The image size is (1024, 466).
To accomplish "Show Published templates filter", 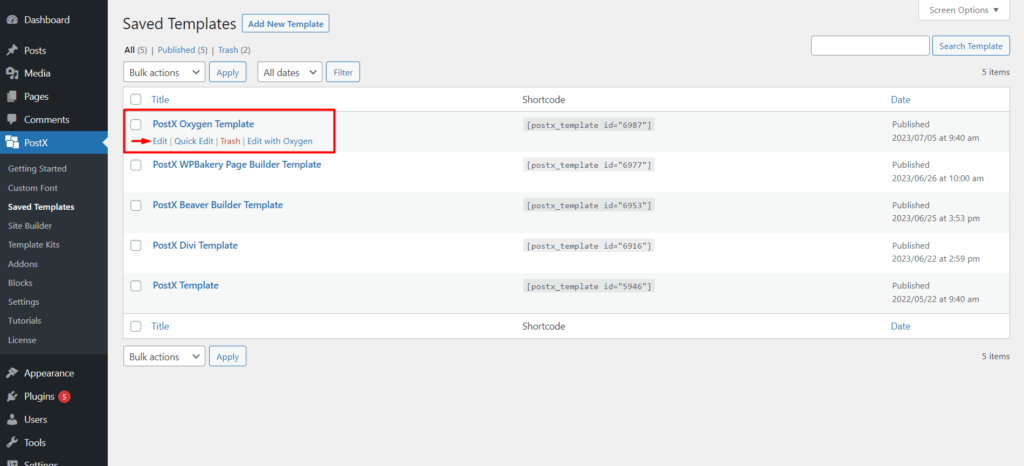I will tap(176, 50).
